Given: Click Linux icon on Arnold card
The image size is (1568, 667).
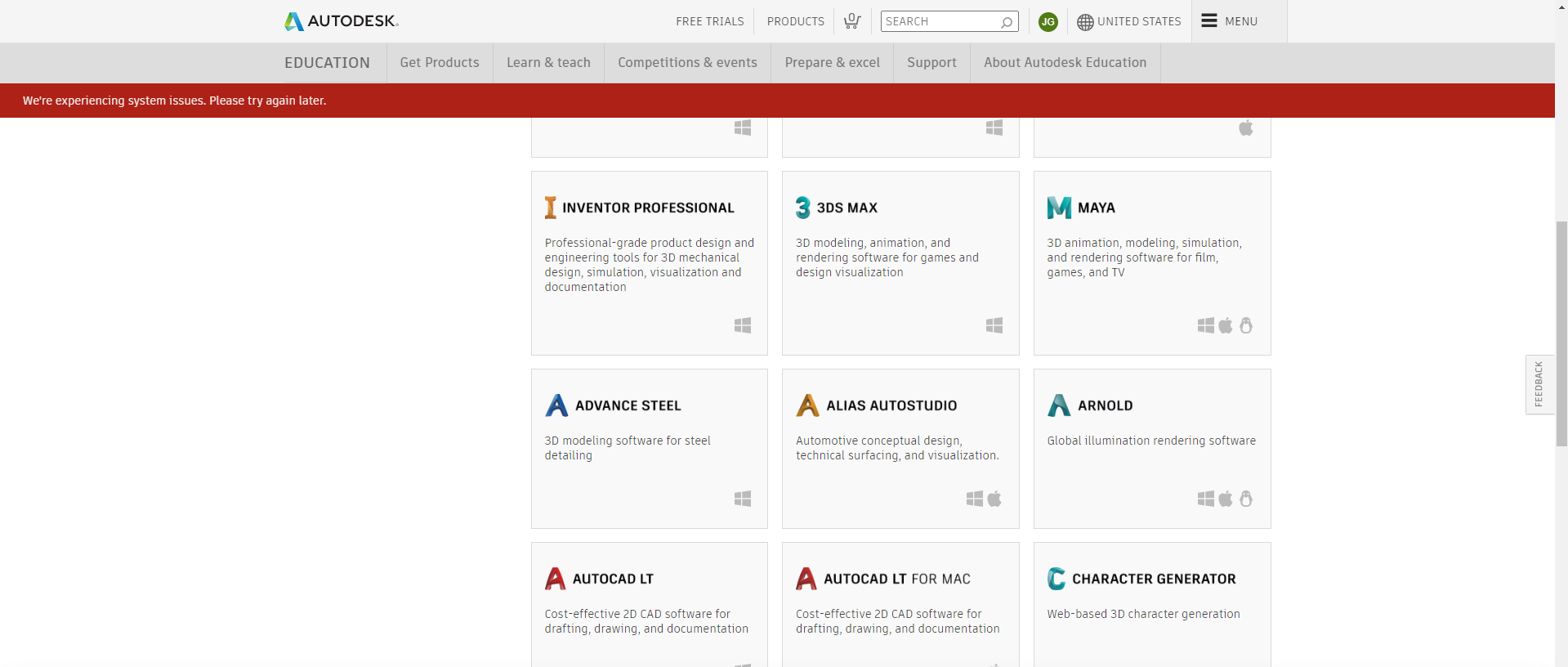Looking at the screenshot, I should coord(1246,499).
